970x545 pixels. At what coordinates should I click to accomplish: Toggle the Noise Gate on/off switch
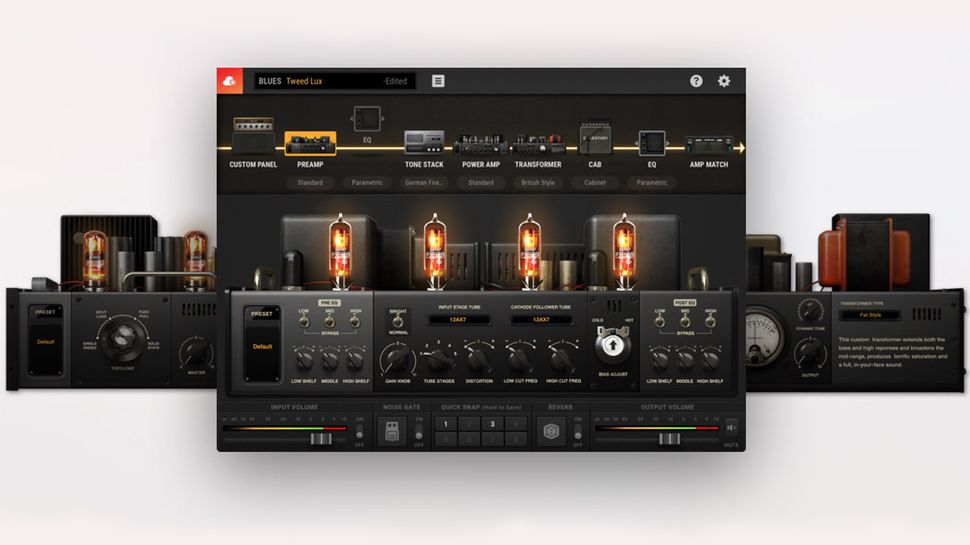[419, 431]
